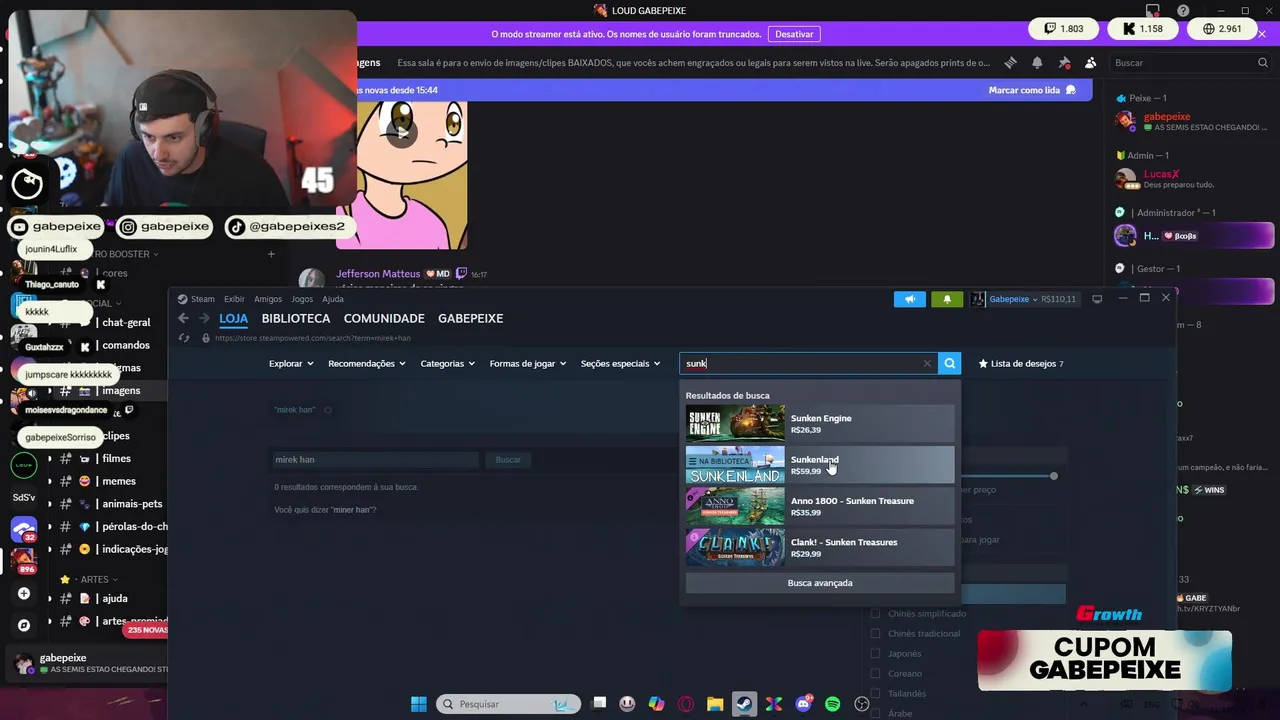Switch to the COMUNIDADE tab
Screen dimensions: 1280x720
[x=384, y=318]
